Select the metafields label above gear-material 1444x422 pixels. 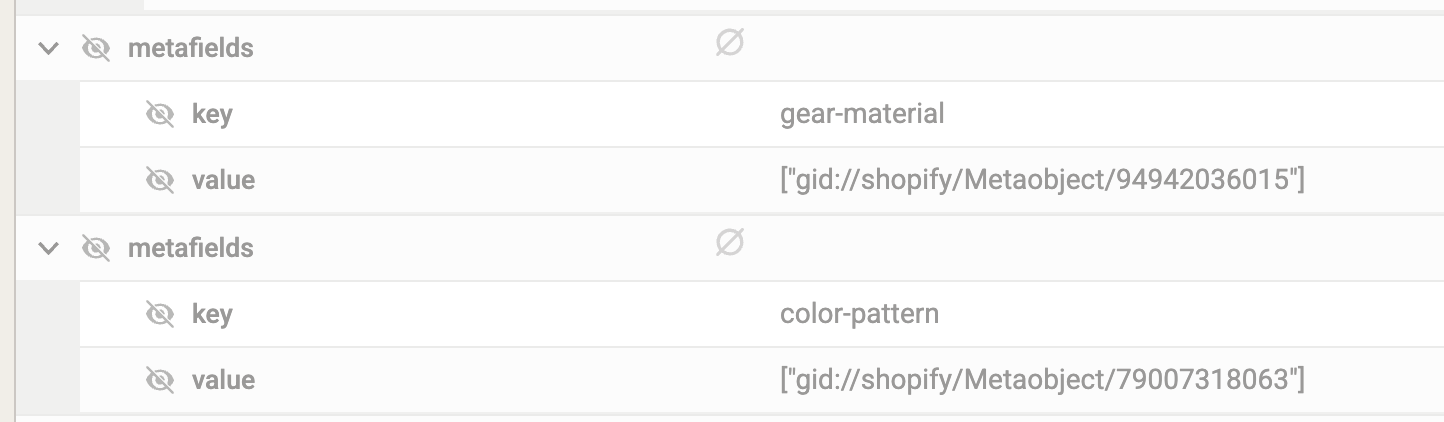[190, 48]
